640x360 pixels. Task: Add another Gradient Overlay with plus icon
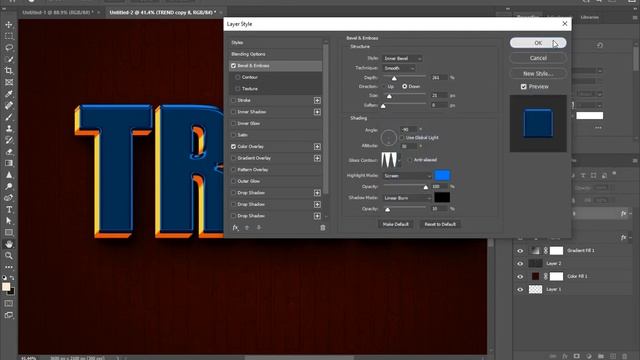click(x=317, y=158)
